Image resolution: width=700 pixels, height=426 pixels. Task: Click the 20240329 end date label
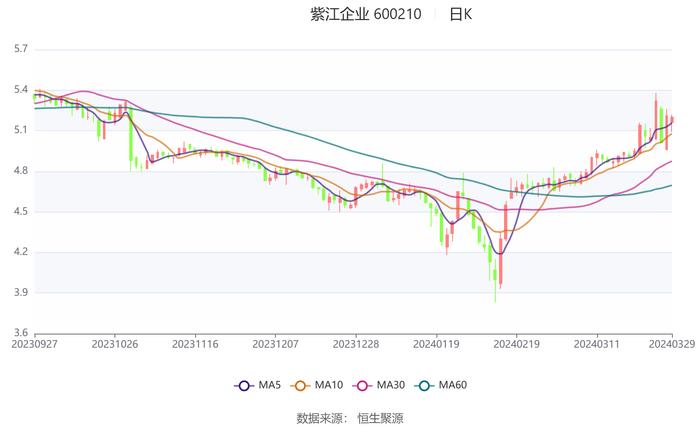pyautogui.click(x=670, y=343)
